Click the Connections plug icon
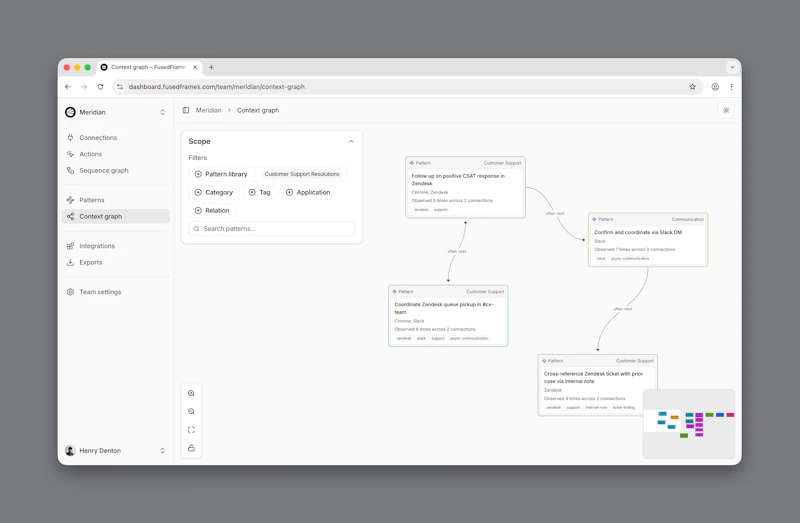This screenshot has width=800, height=523. pos(70,138)
